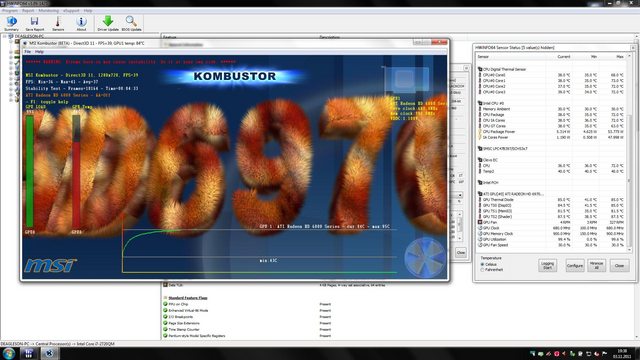
Task: Click the HWiNFO taskbar icon
Action: [x=29, y=353]
